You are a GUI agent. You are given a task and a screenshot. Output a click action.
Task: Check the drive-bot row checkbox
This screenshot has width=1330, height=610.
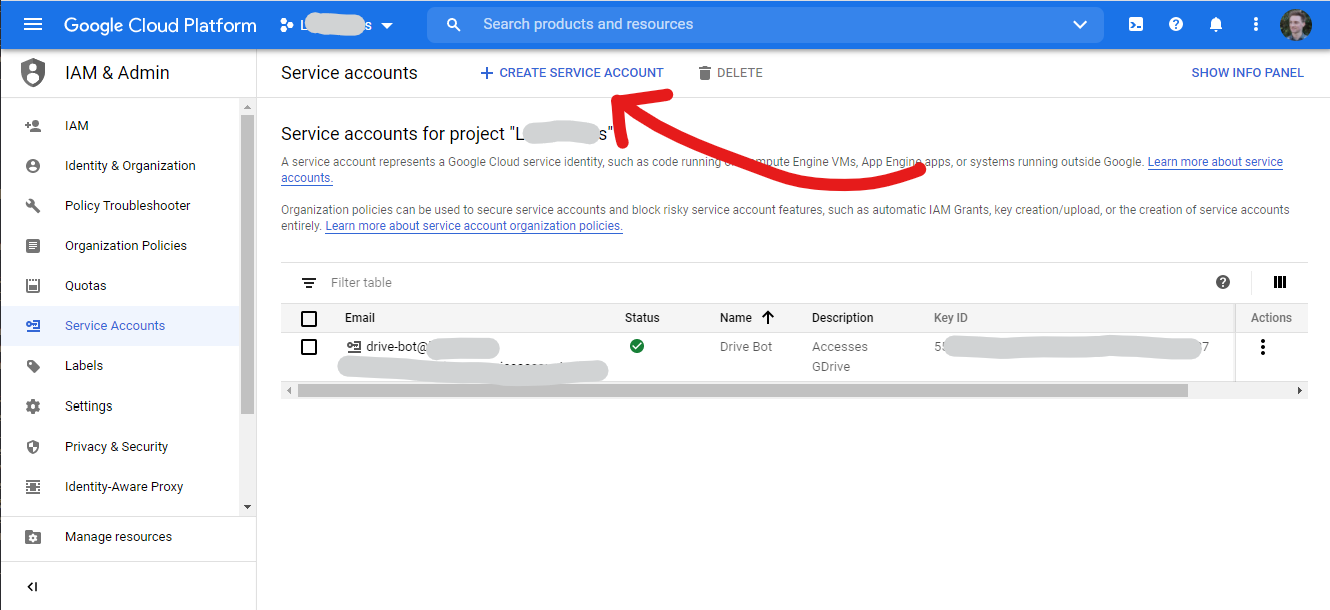pyautogui.click(x=309, y=347)
